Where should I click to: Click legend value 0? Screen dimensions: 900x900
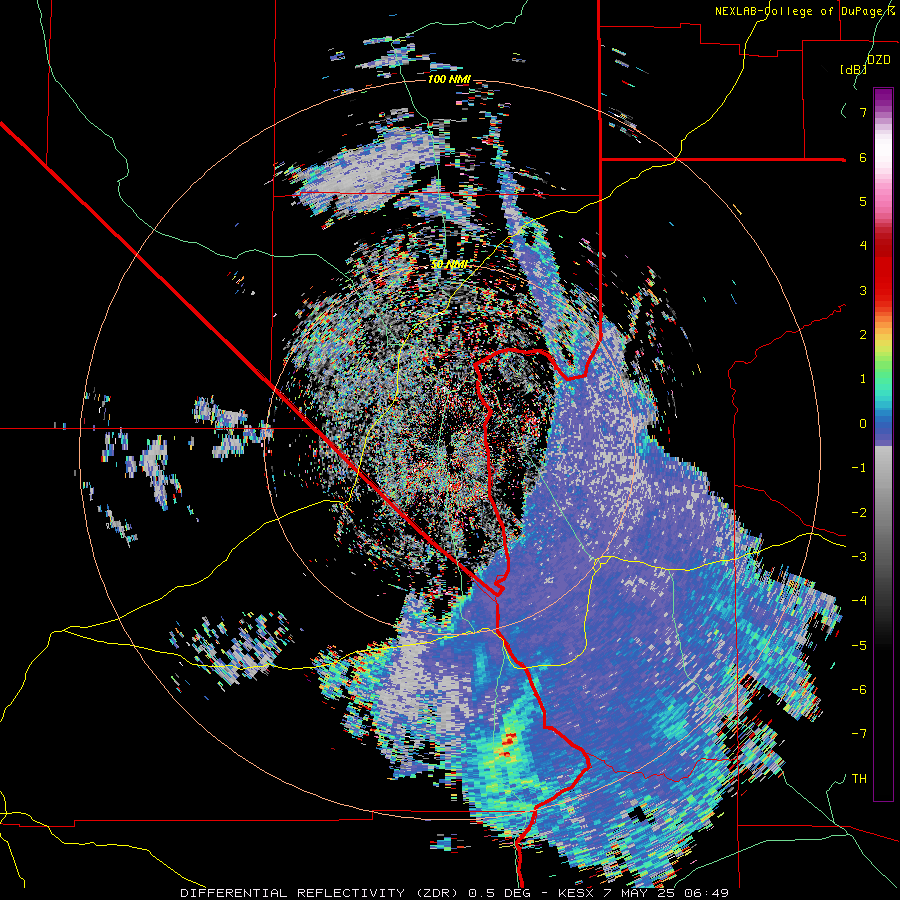click(863, 424)
